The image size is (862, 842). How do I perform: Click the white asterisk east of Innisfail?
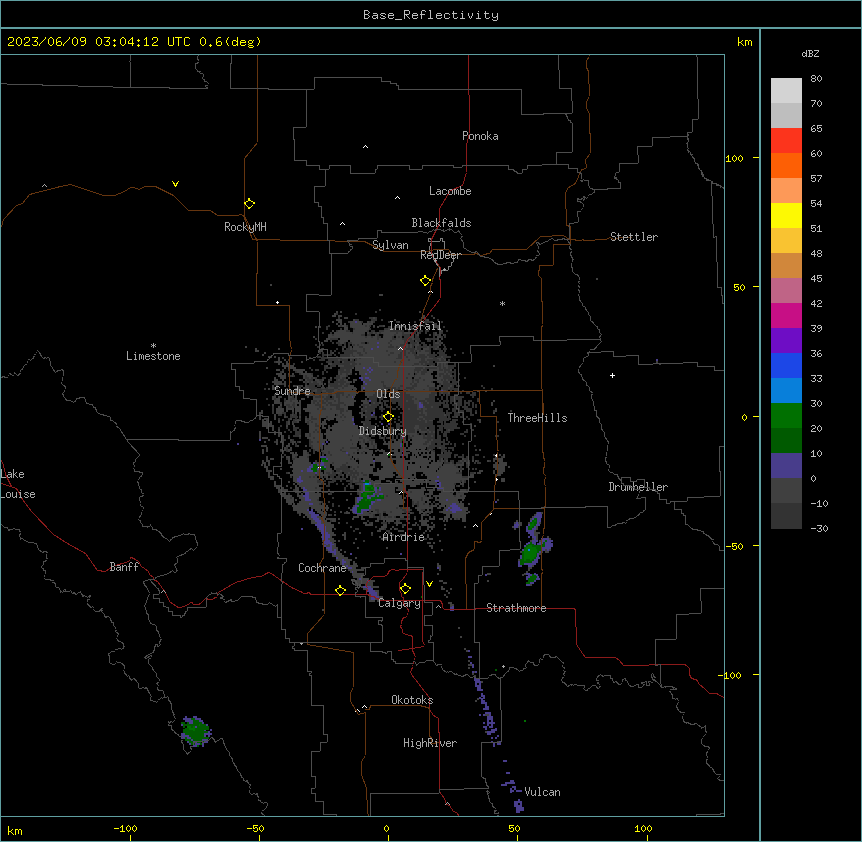point(502,303)
